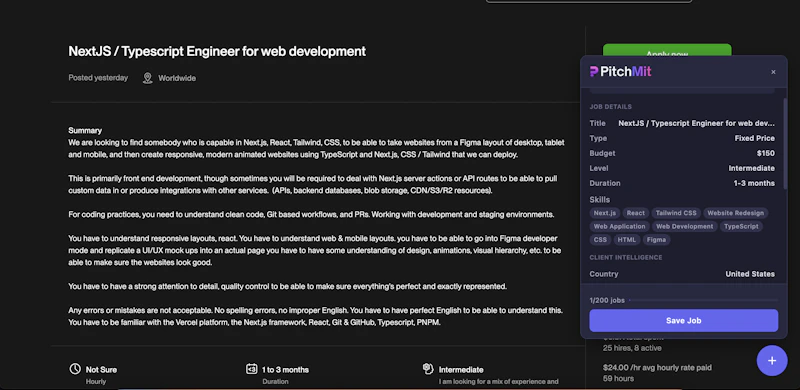The width and height of the screenshot is (800, 390).
Task: Click the PitchMit panel vertical scrollbar
Action: 785,143
